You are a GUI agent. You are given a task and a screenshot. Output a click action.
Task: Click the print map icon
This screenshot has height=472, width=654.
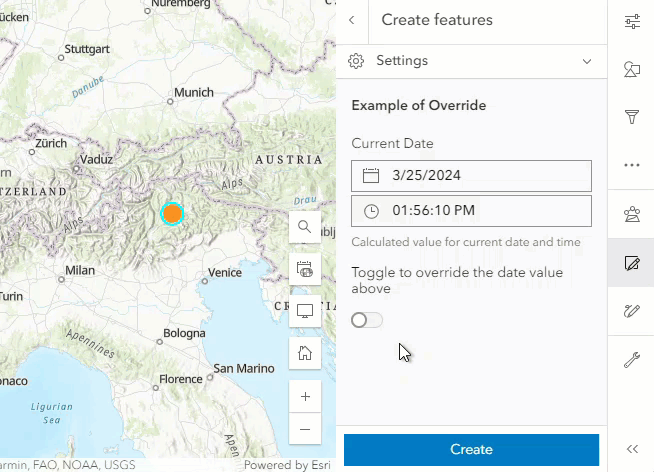tap(305, 269)
